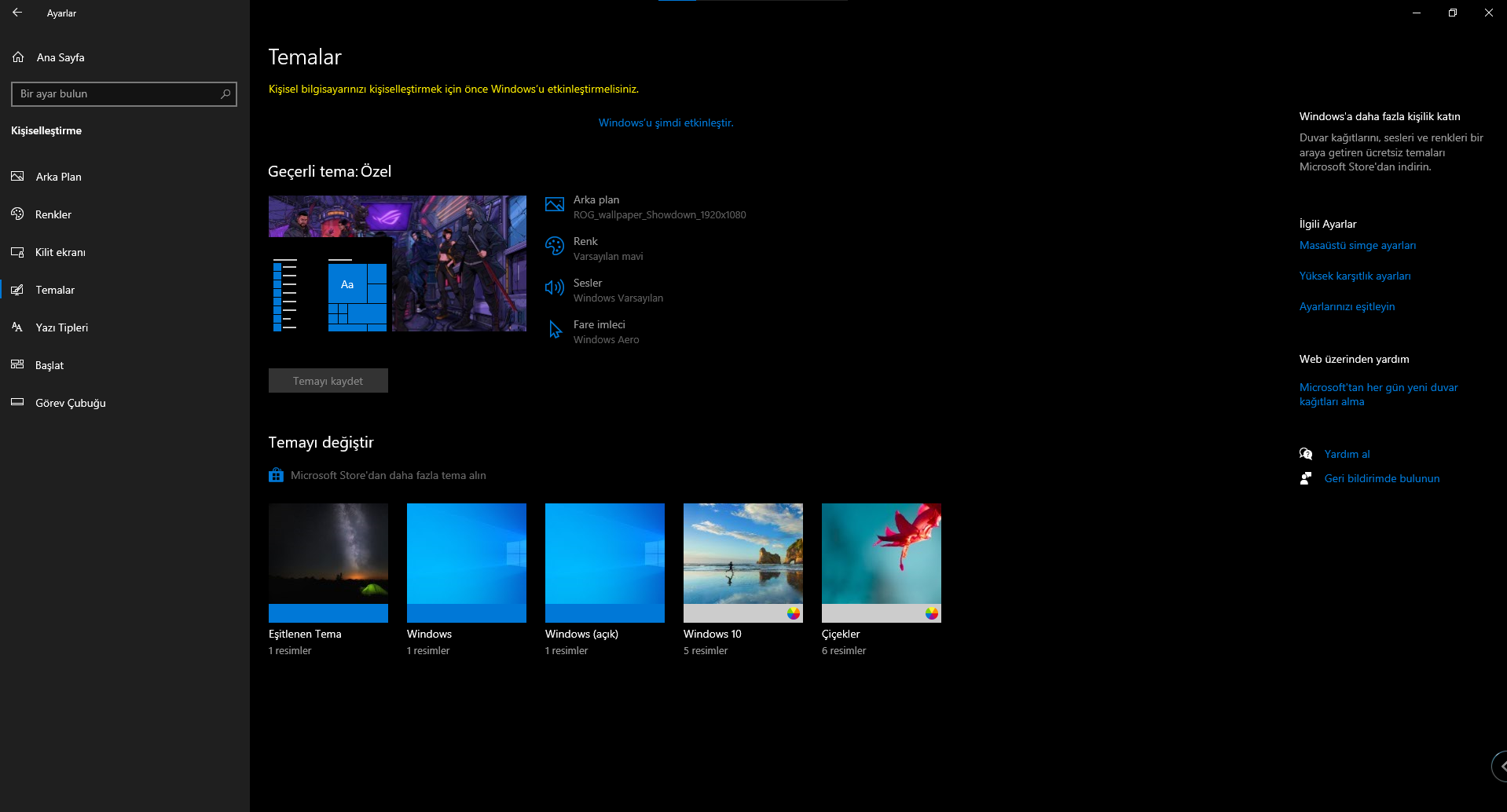Image resolution: width=1507 pixels, height=812 pixels.
Task: Click the Varsayılan mavi color value
Action: [x=608, y=257]
